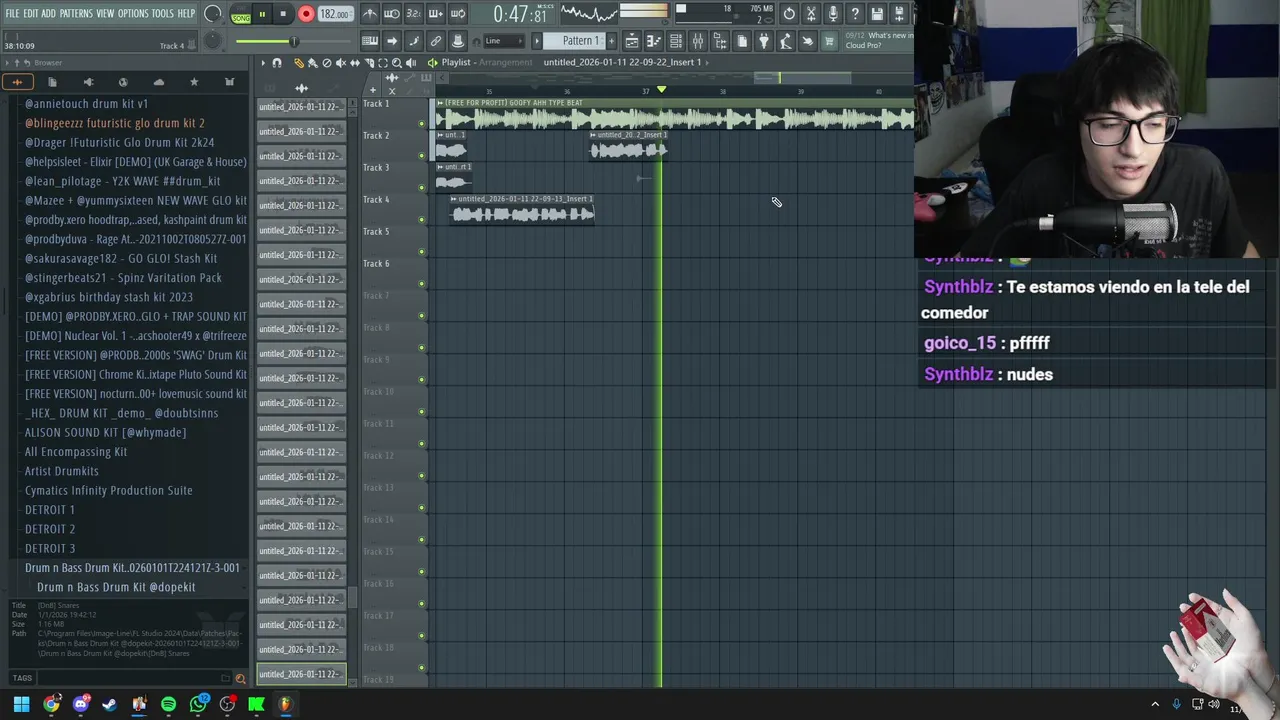This screenshot has width=1280, height=720.
Task: Open the playlist options arrow menu
Action: click(x=263, y=63)
